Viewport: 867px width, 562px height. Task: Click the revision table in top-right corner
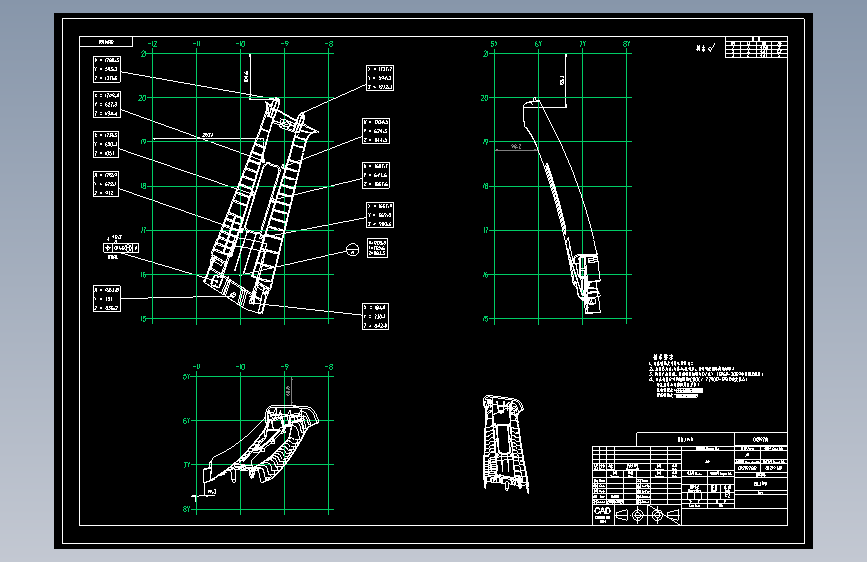tap(756, 48)
